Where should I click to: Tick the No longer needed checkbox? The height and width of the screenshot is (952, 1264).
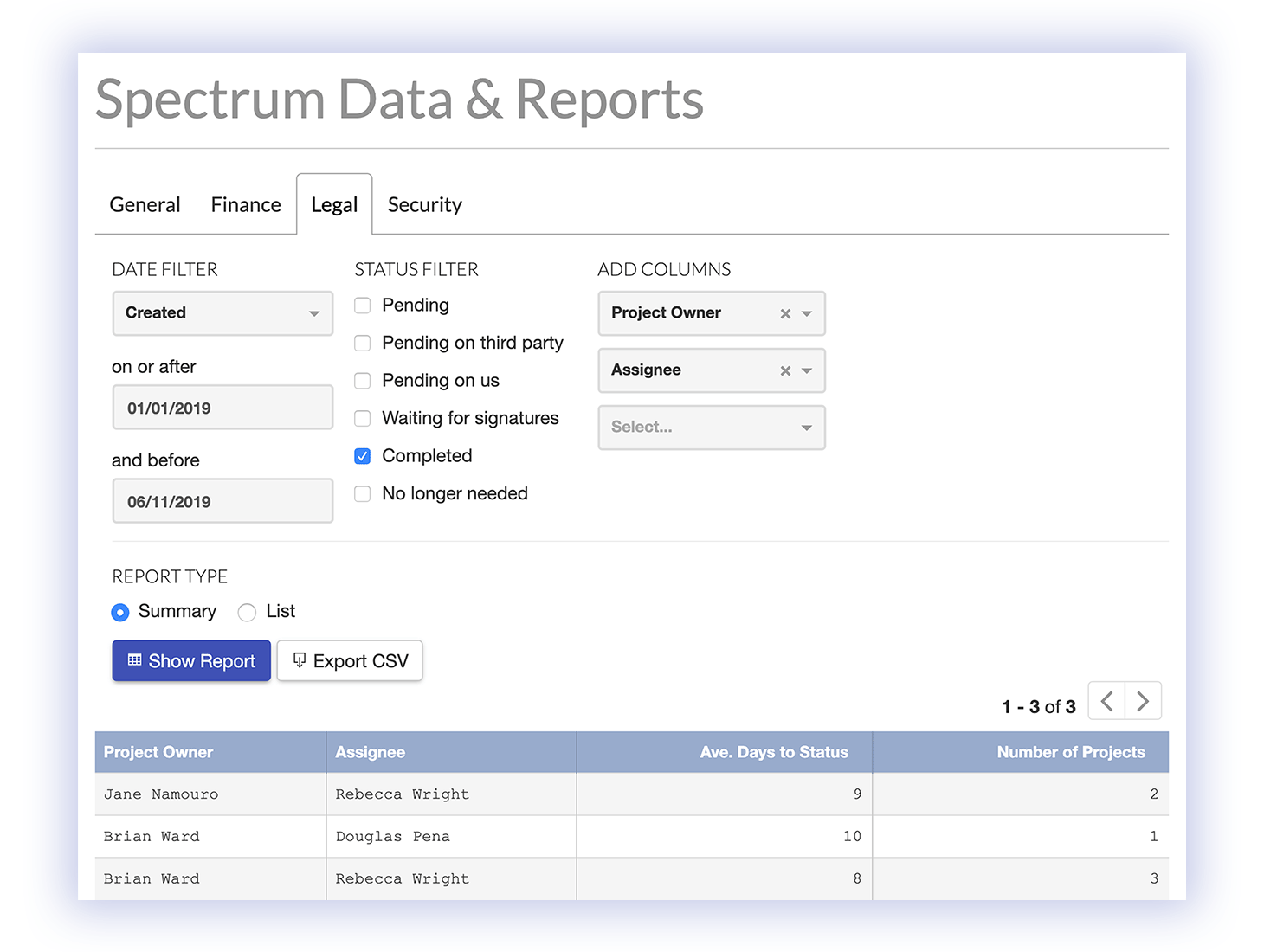click(363, 493)
